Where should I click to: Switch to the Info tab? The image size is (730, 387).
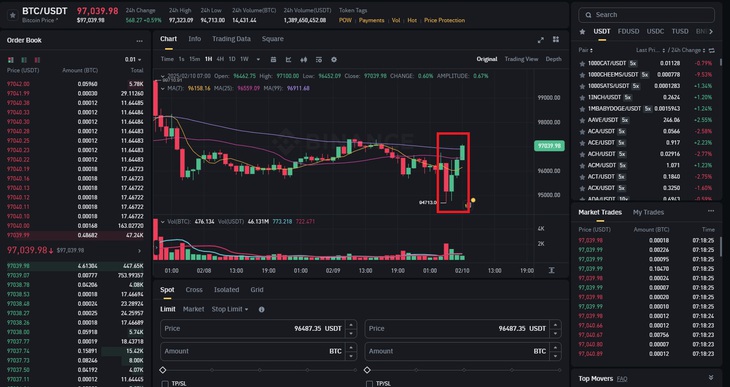[x=195, y=39]
